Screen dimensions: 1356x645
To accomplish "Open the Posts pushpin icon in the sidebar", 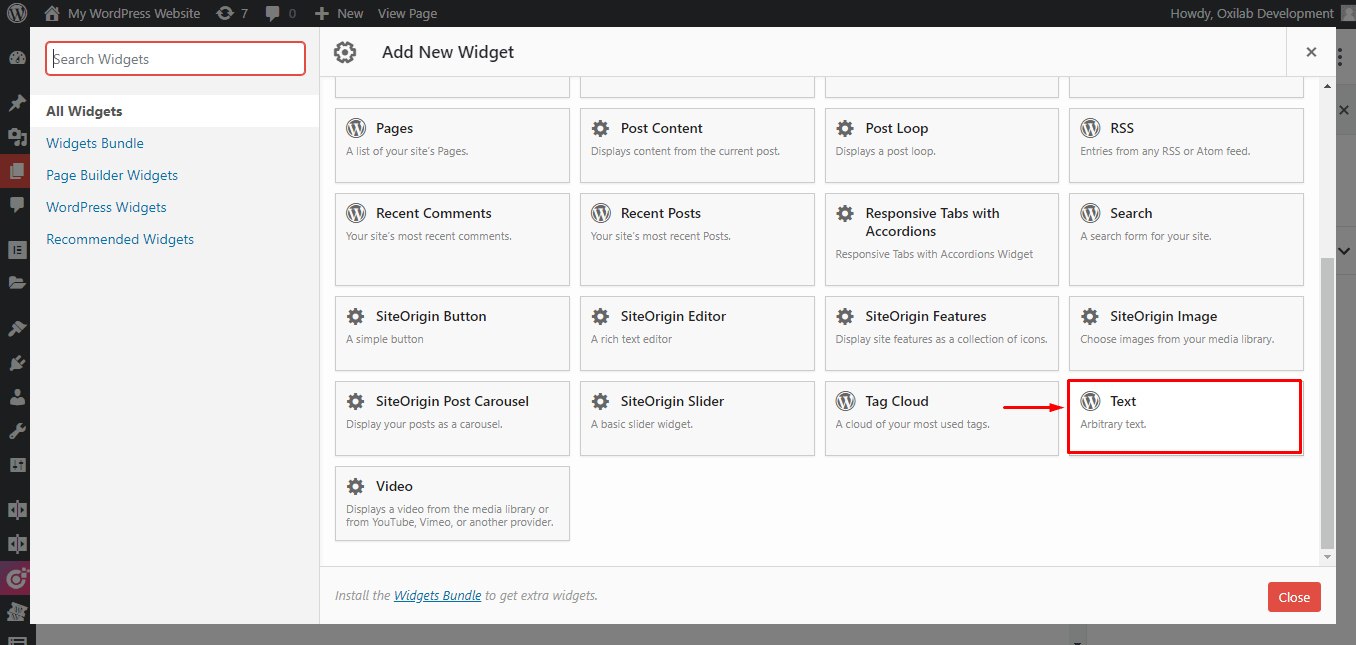I will tap(16, 103).
